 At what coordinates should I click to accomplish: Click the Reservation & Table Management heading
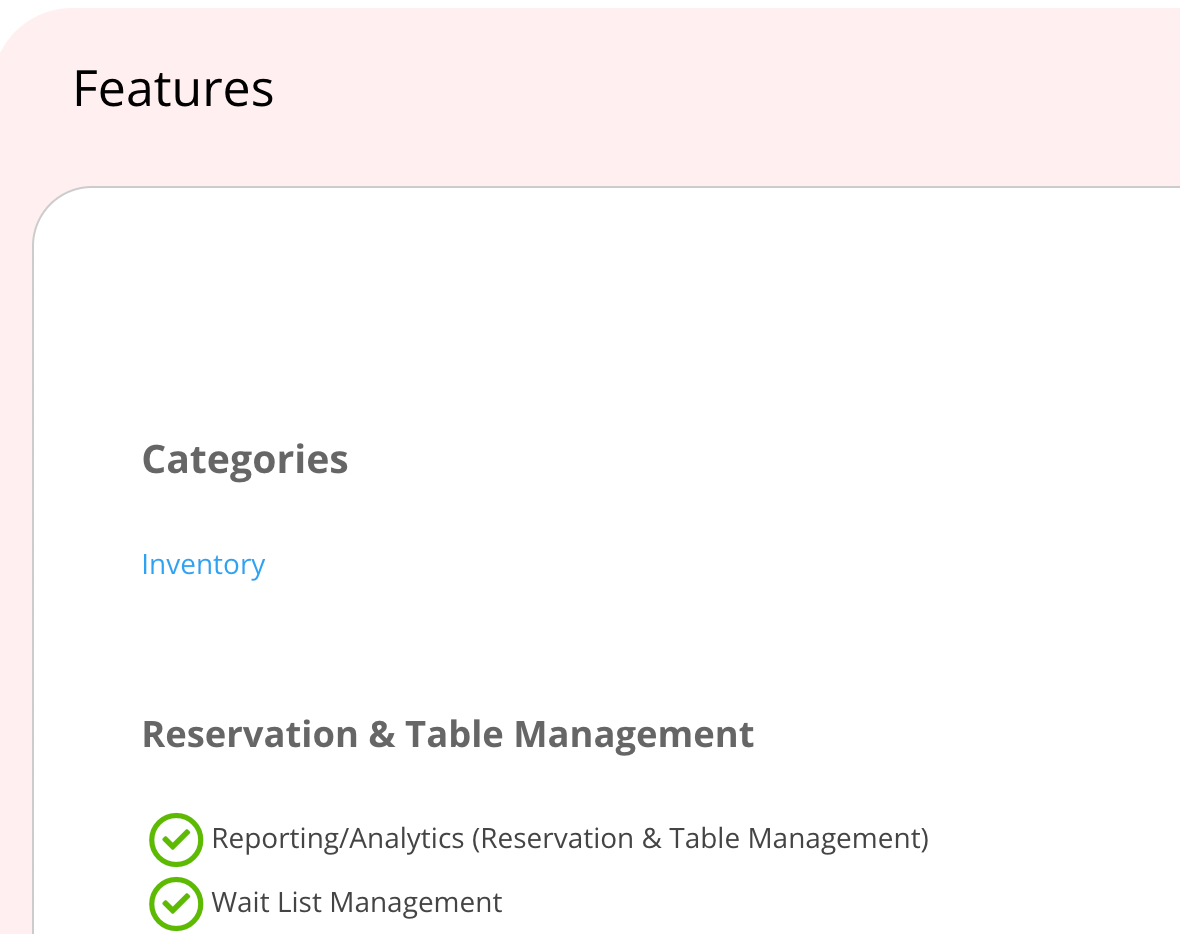448,734
